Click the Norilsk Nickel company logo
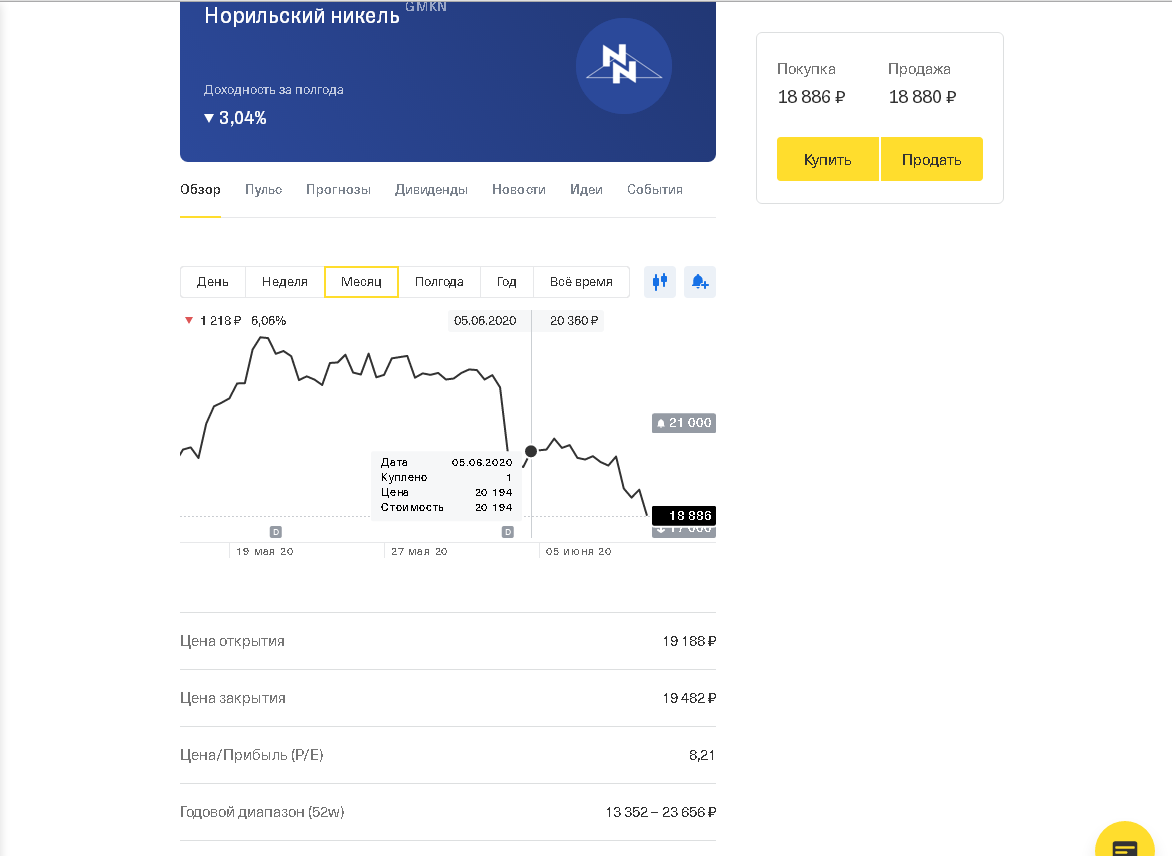Viewport: 1172px width, 856px height. pos(624,66)
